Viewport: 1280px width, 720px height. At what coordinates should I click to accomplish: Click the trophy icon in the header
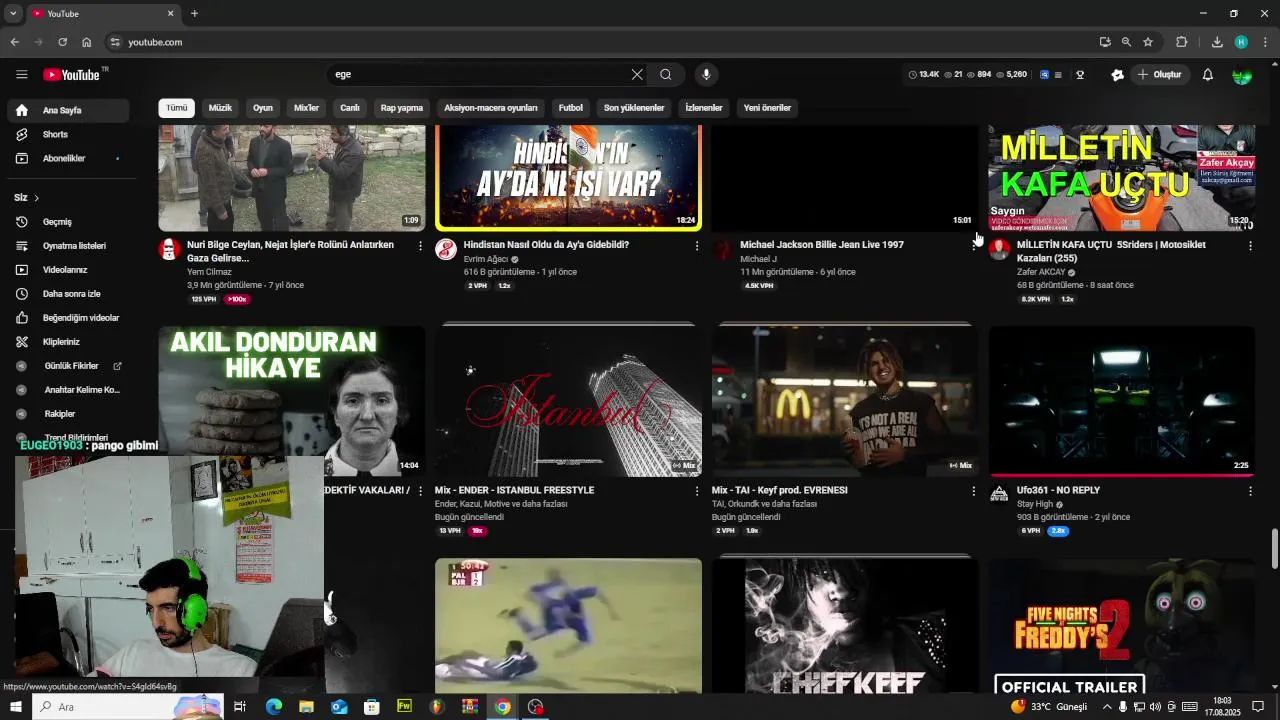pos(1080,75)
